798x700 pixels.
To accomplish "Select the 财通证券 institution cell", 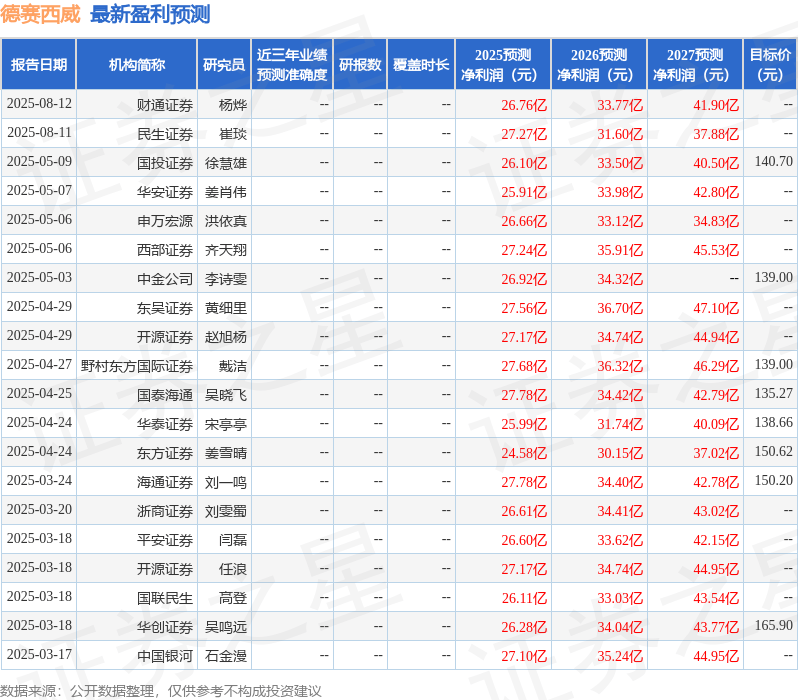I will (165, 105).
